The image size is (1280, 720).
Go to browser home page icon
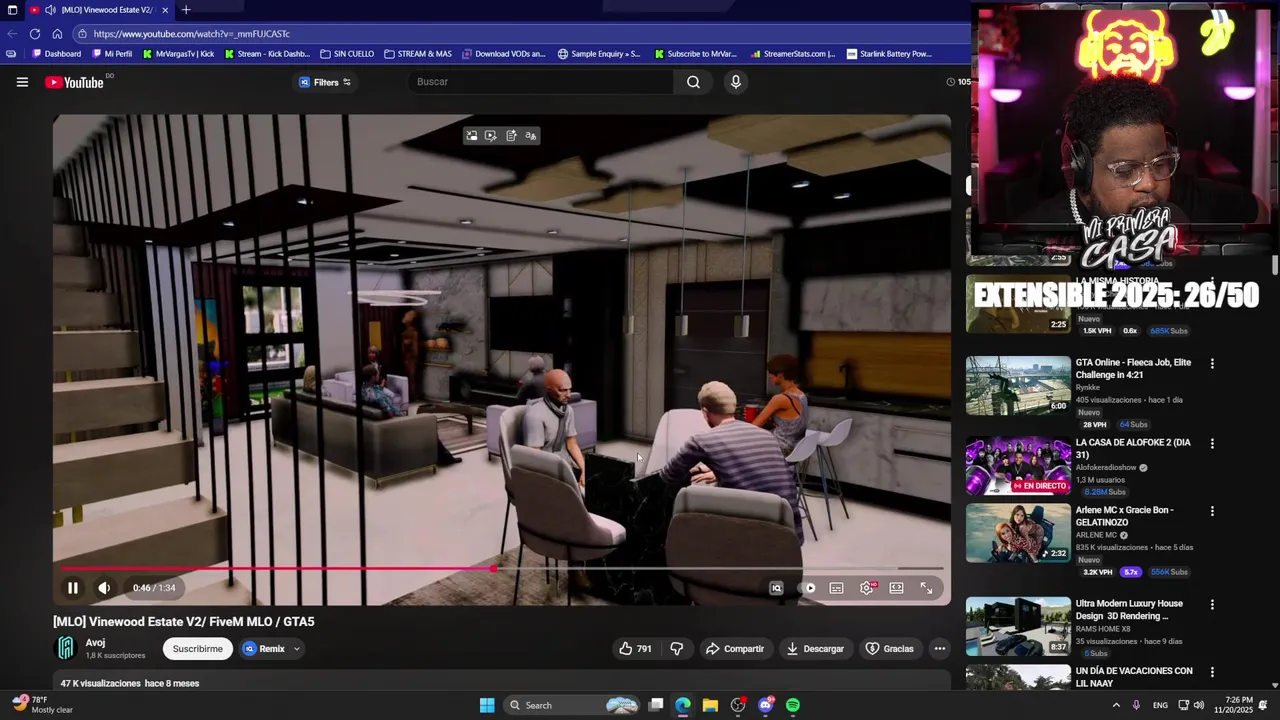(x=57, y=33)
